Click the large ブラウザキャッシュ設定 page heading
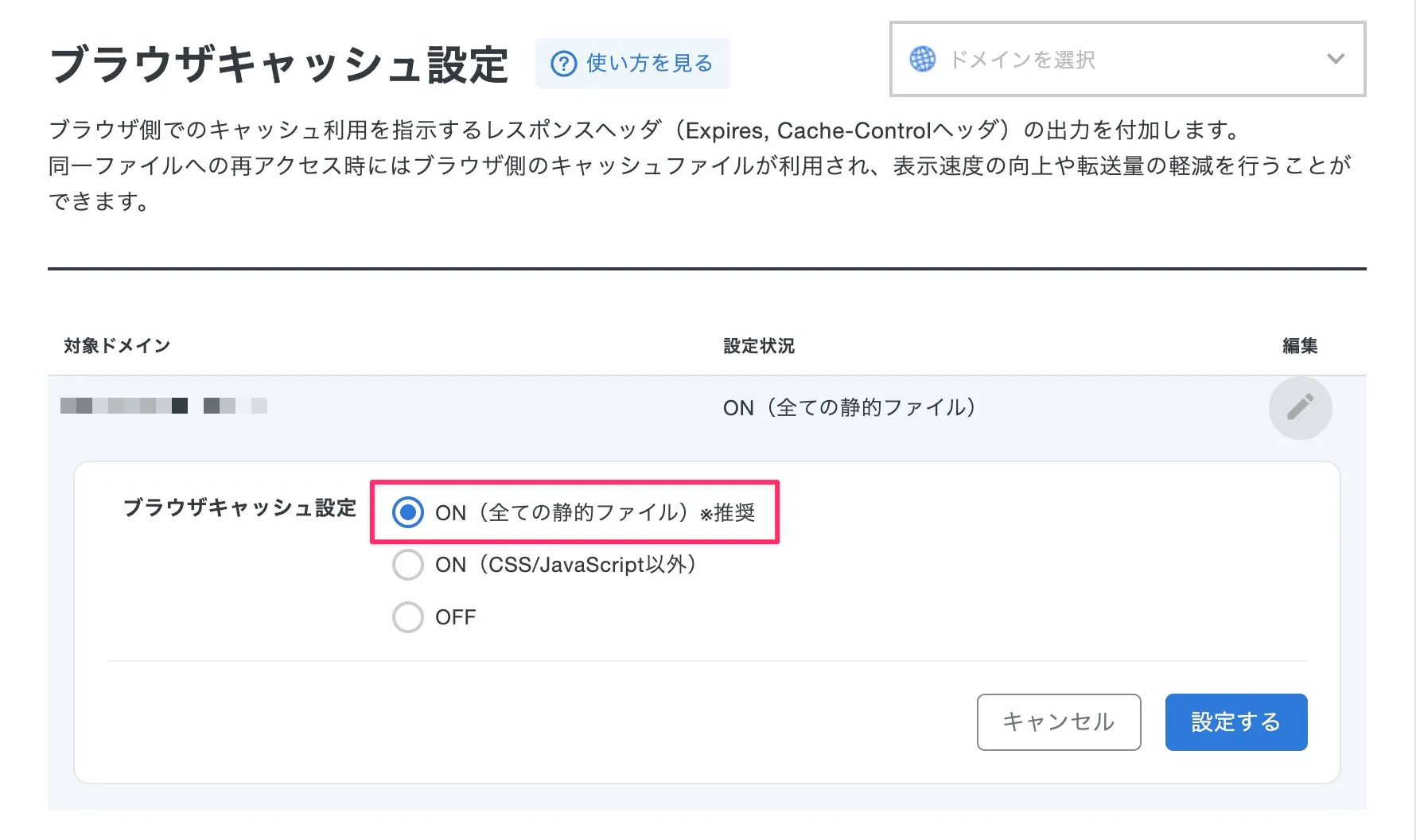1416x840 pixels. (278, 64)
